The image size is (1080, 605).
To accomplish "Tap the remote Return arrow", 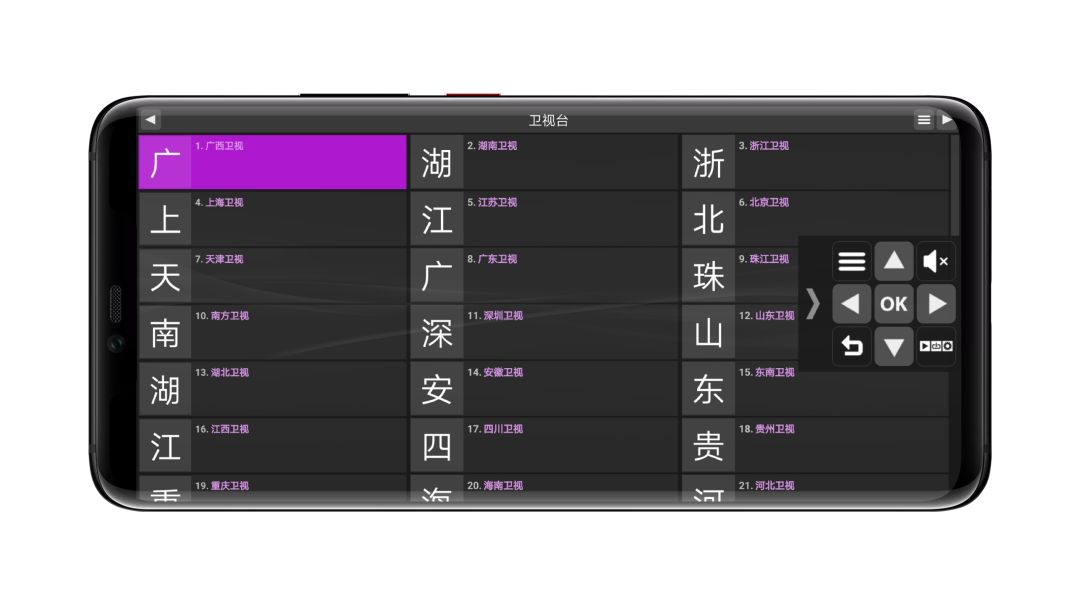I will pos(851,346).
